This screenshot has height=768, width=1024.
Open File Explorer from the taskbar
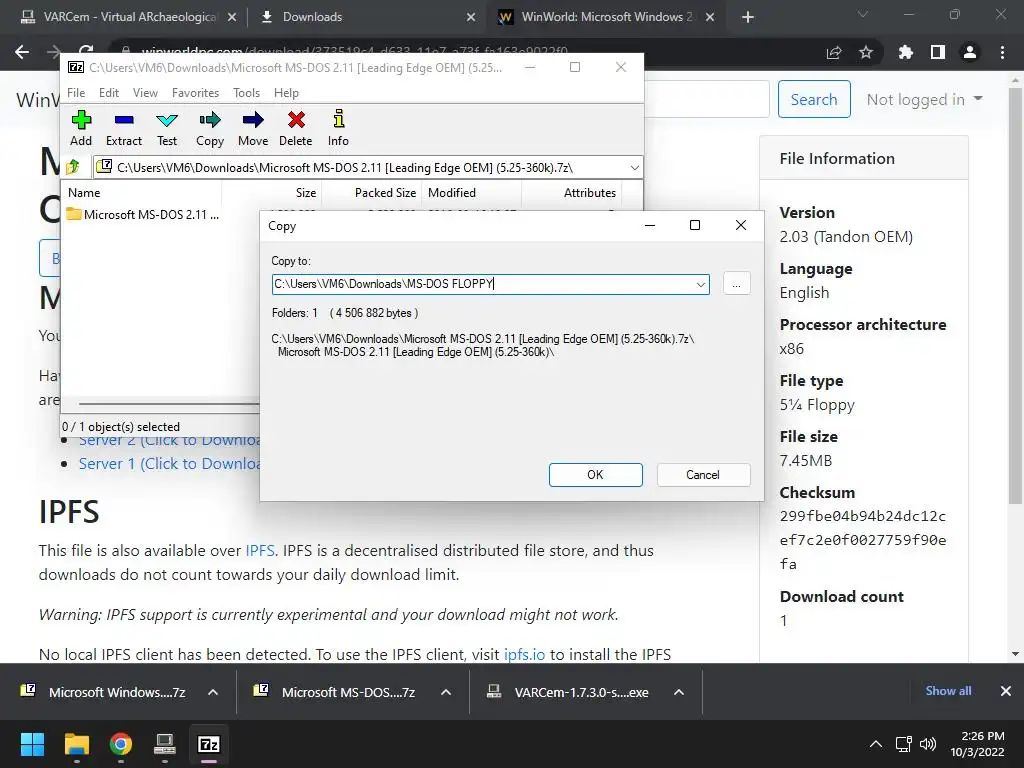[x=76, y=744]
